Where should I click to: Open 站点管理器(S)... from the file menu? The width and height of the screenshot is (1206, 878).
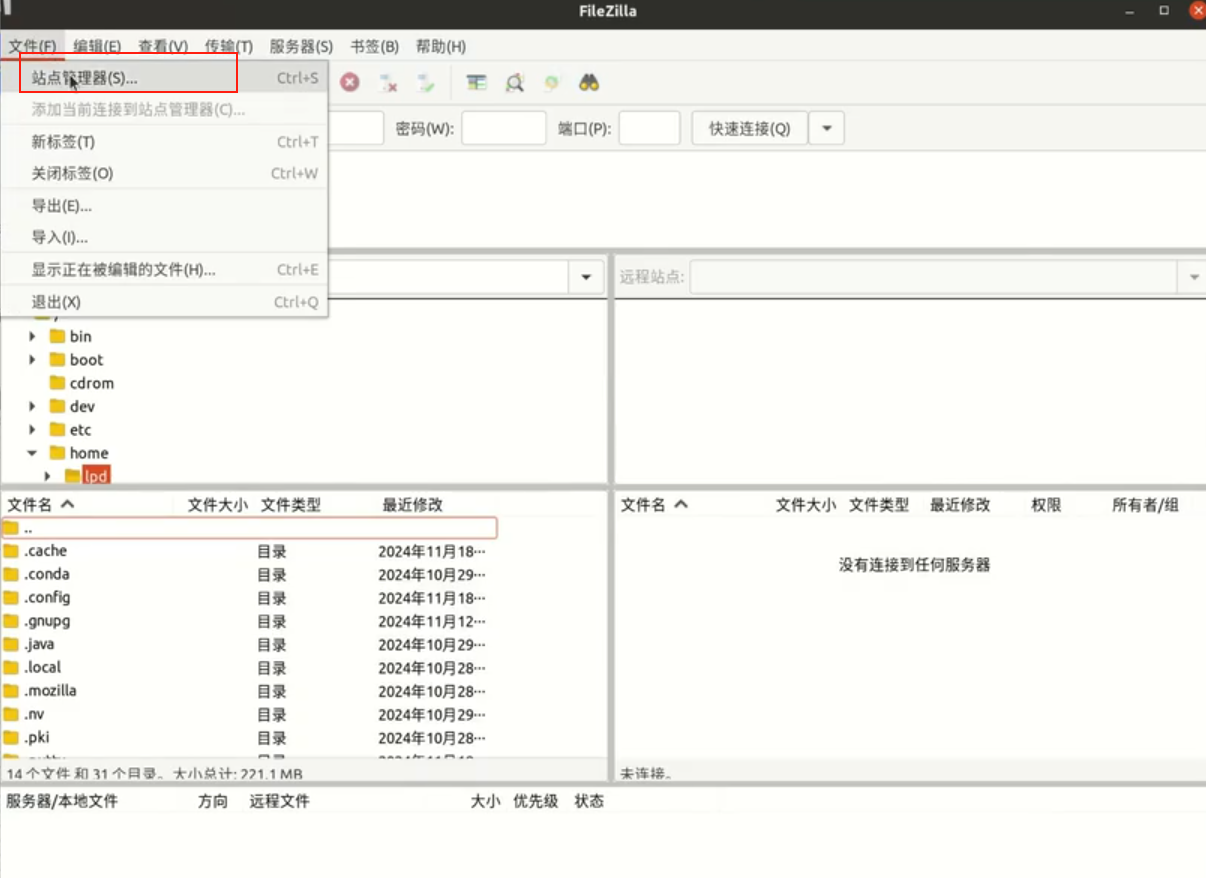(164, 78)
